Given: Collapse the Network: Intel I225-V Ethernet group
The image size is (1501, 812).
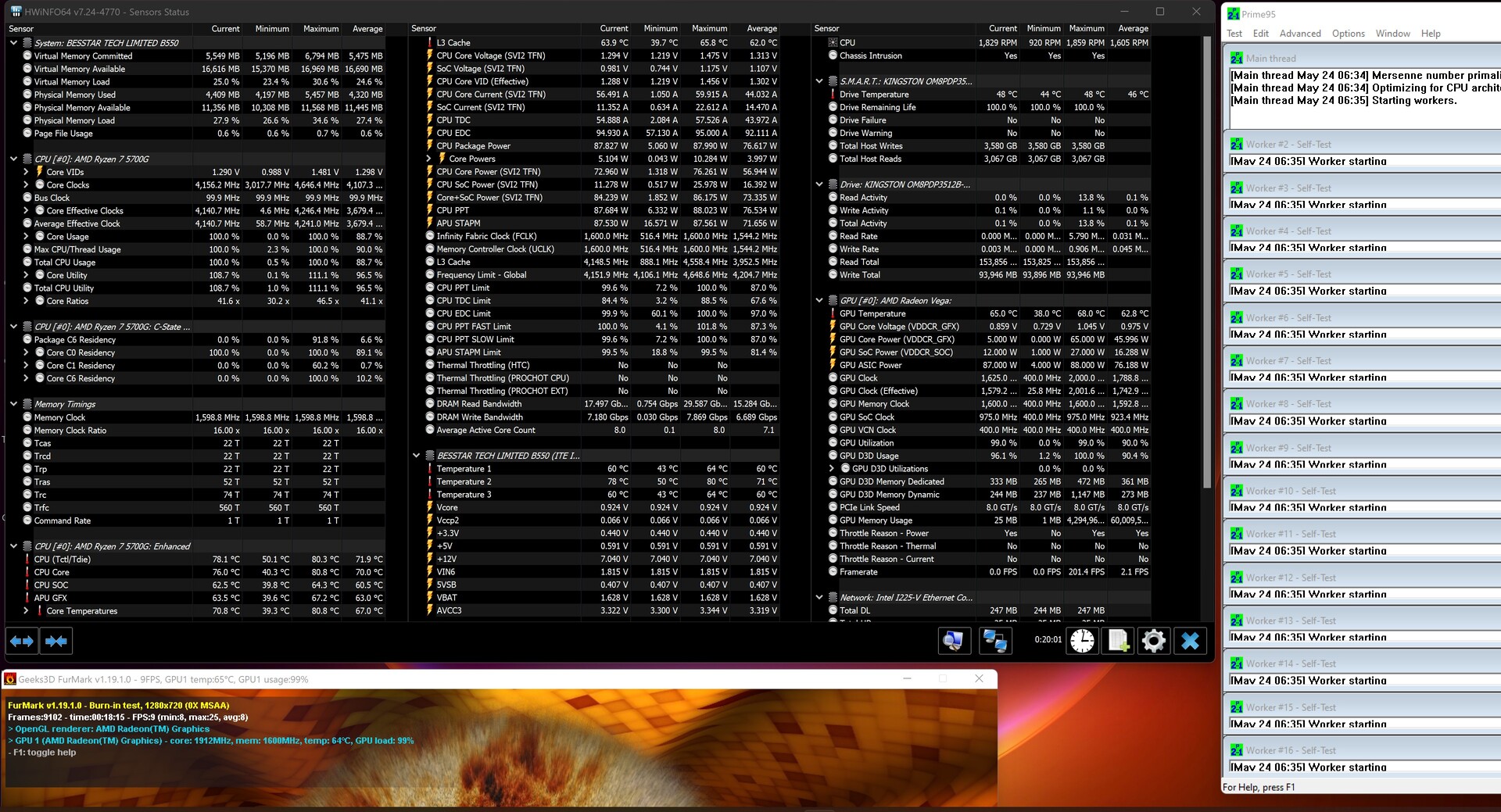Looking at the screenshot, I should pyautogui.click(x=819, y=598).
